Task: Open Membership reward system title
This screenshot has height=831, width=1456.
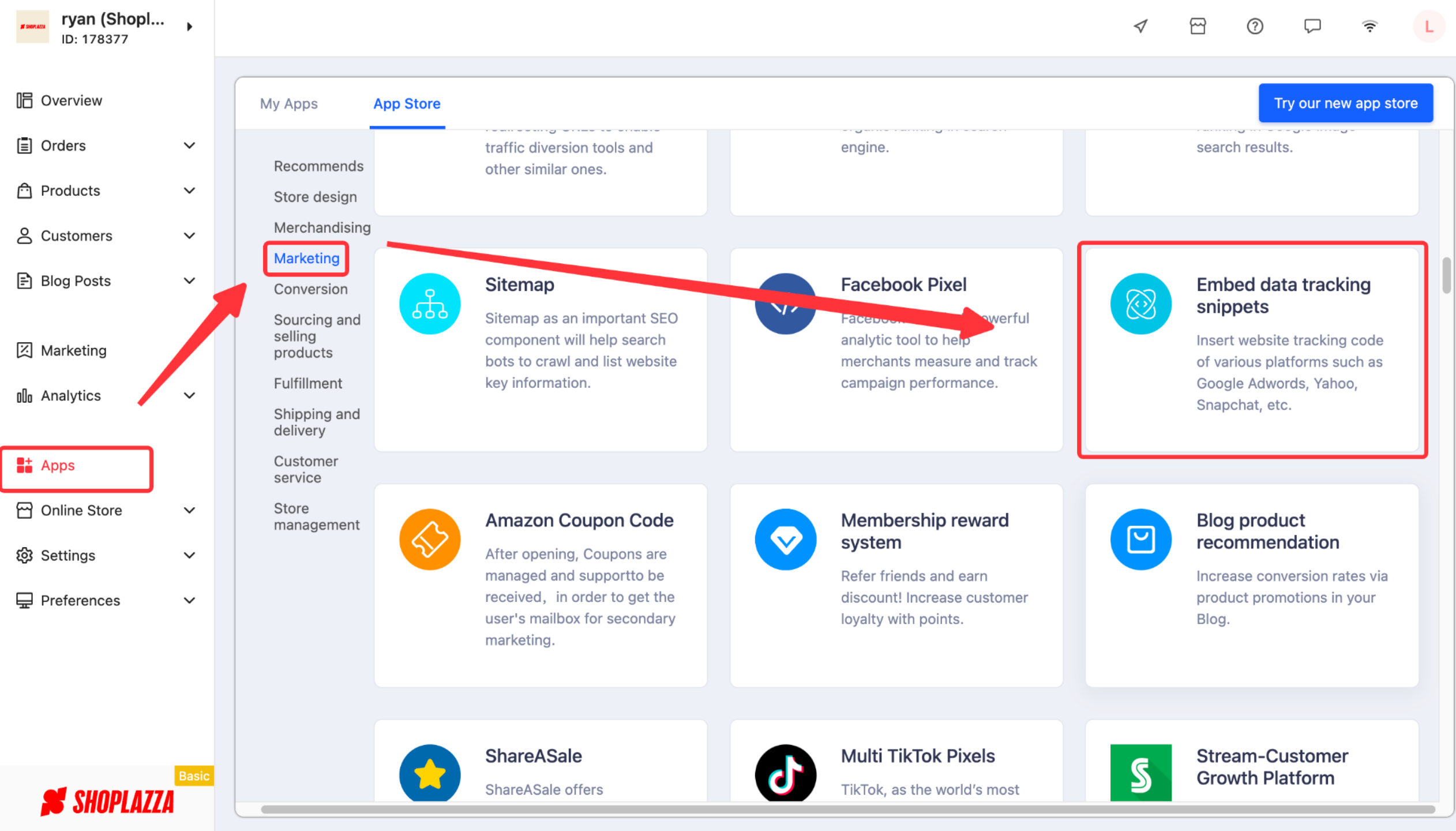Action: point(925,531)
